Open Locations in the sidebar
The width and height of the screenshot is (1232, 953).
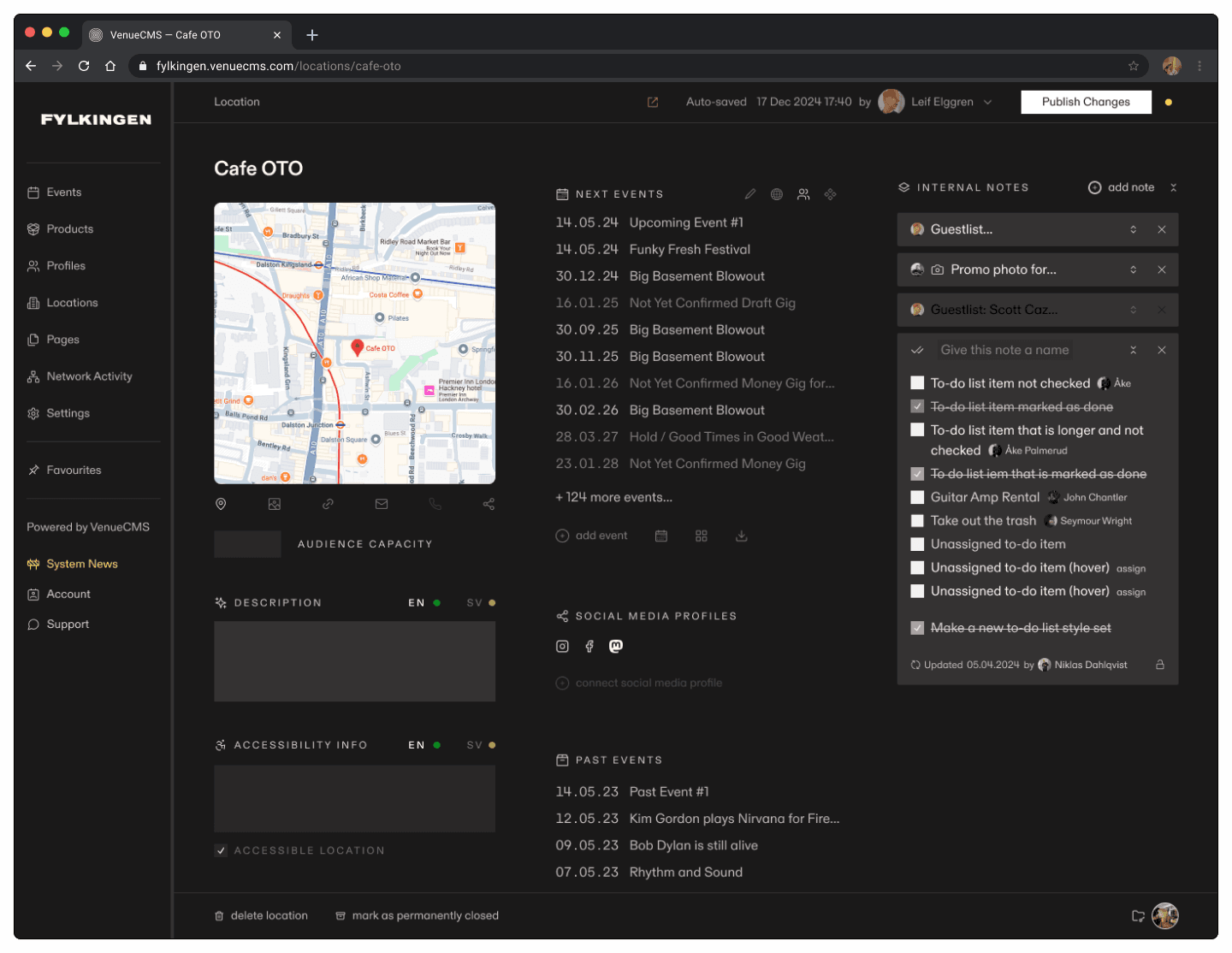click(62, 303)
